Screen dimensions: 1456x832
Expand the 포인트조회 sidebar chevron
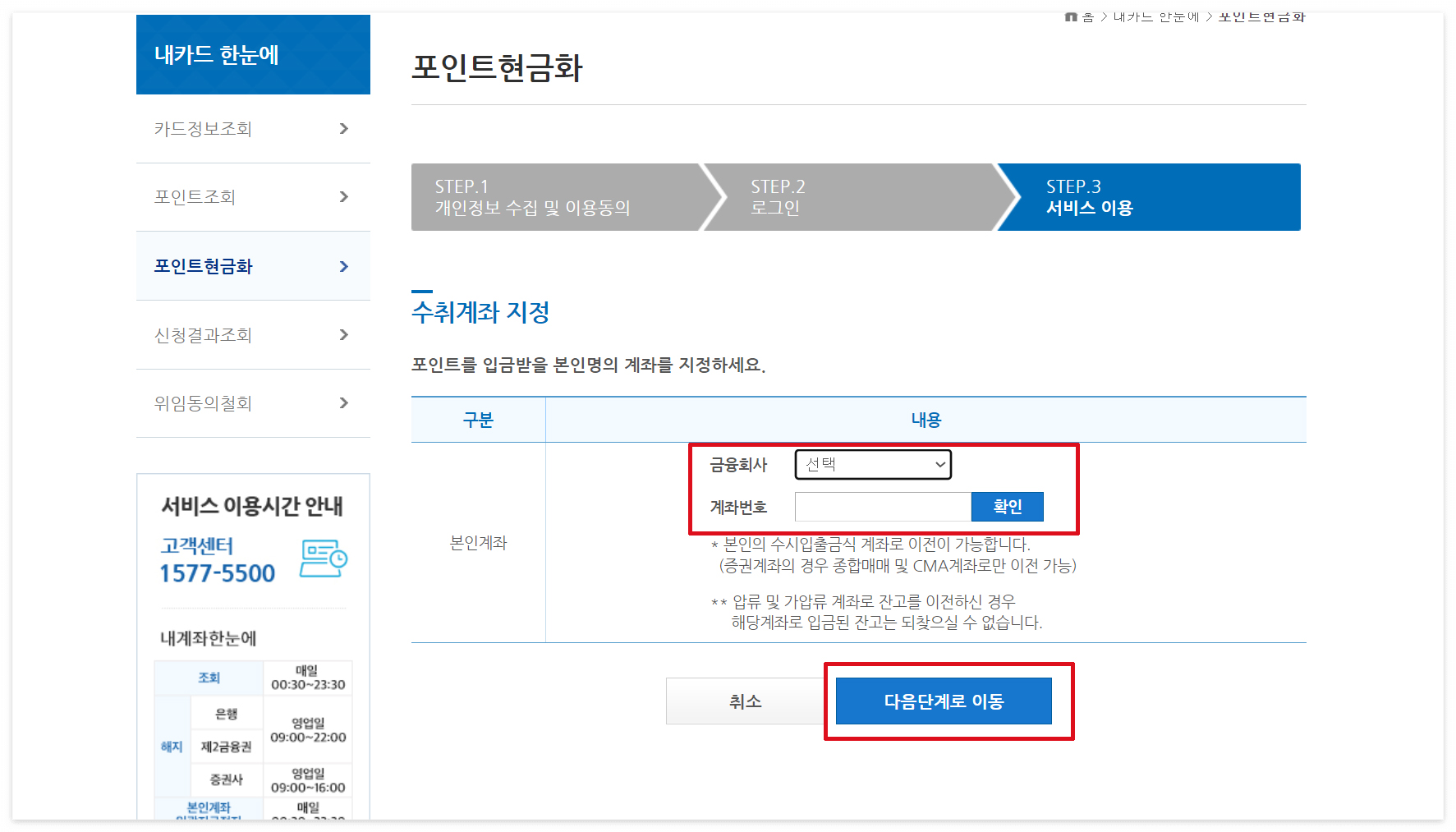point(344,197)
